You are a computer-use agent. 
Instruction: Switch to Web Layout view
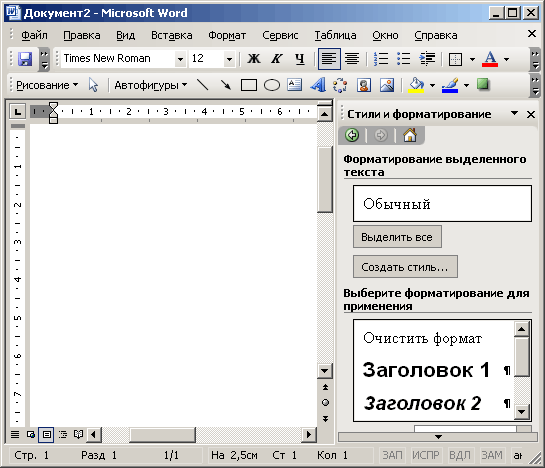click(x=31, y=434)
